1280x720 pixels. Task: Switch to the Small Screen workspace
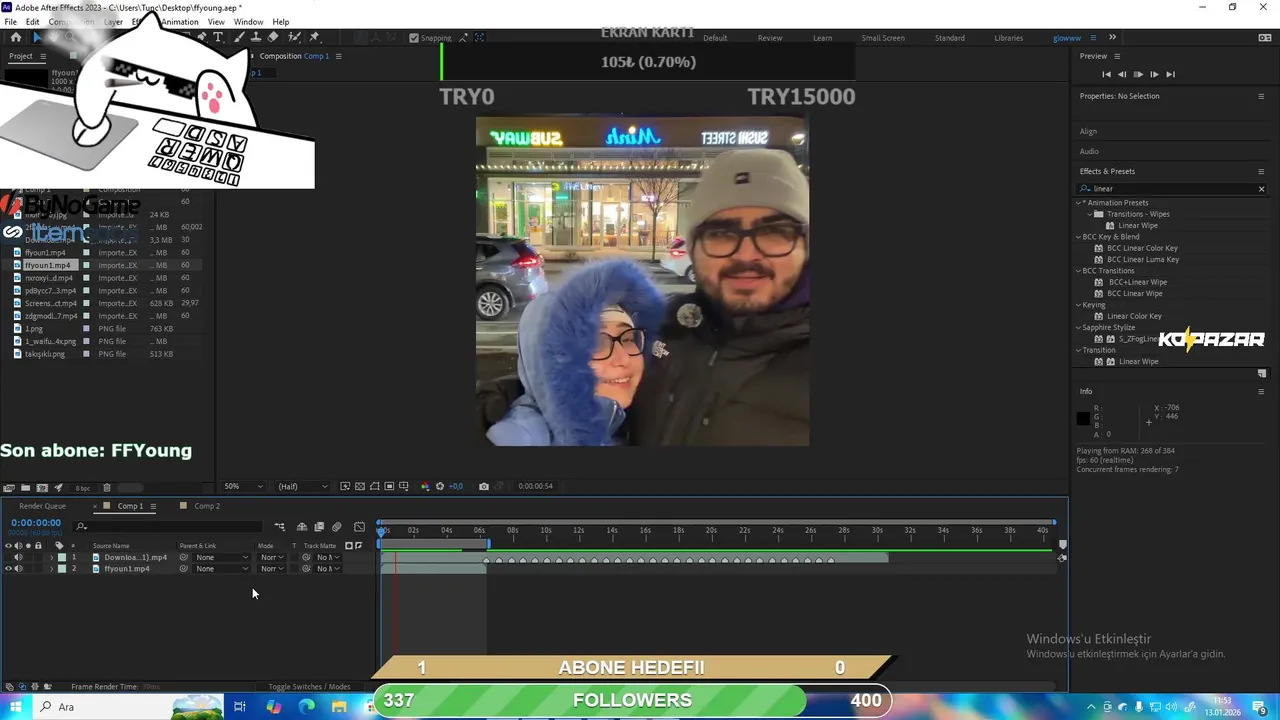tap(883, 38)
